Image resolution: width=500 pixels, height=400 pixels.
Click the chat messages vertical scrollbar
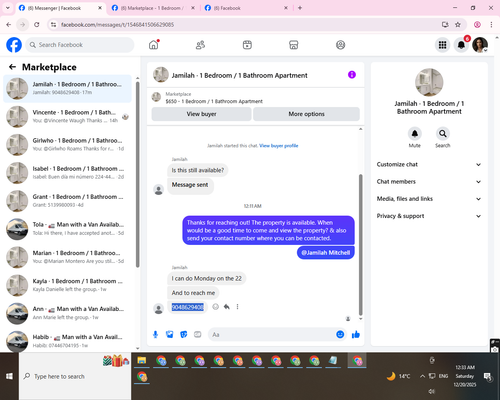pos(360,245)
